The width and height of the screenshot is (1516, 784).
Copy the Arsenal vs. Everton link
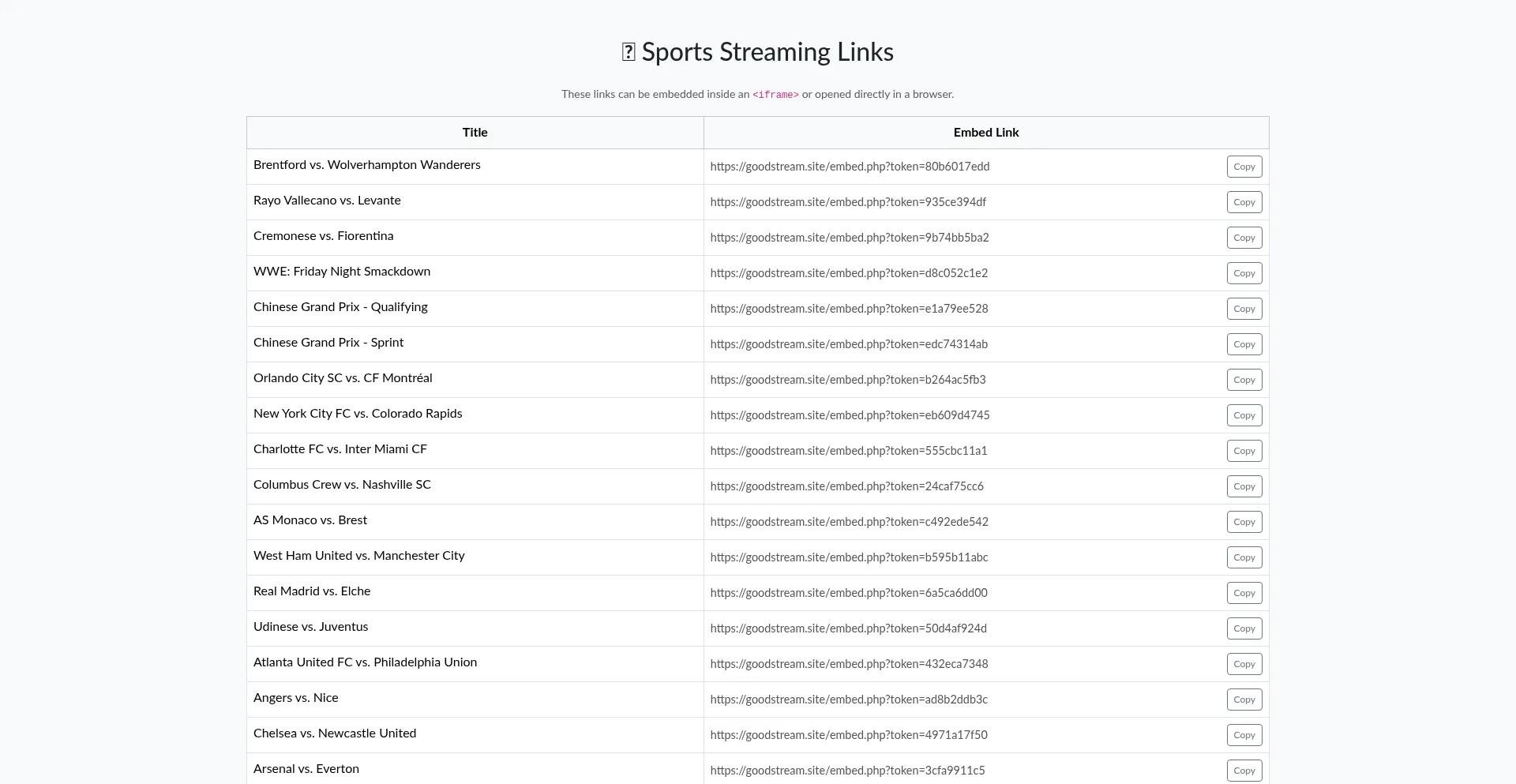(1244, 771)
